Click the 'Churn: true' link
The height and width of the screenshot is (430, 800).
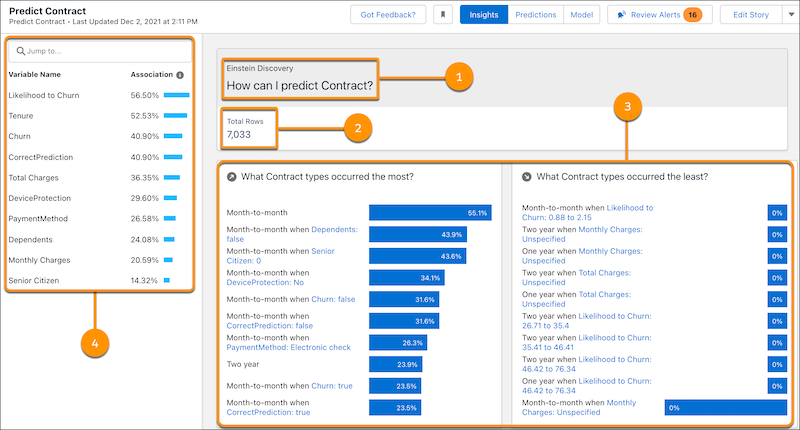point(332,386)
